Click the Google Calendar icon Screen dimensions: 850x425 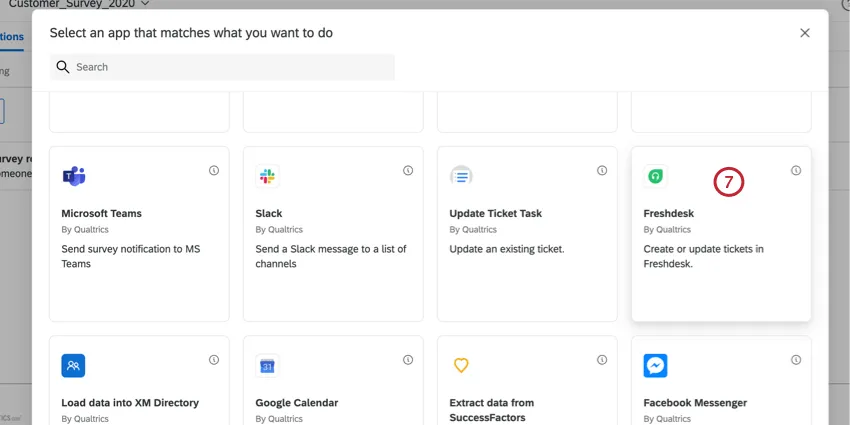click(267, 366)
